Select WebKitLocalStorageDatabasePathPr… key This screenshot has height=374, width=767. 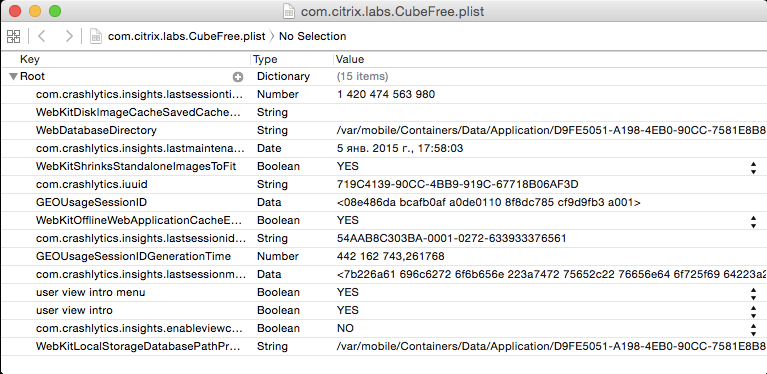(x=138, y=346)
